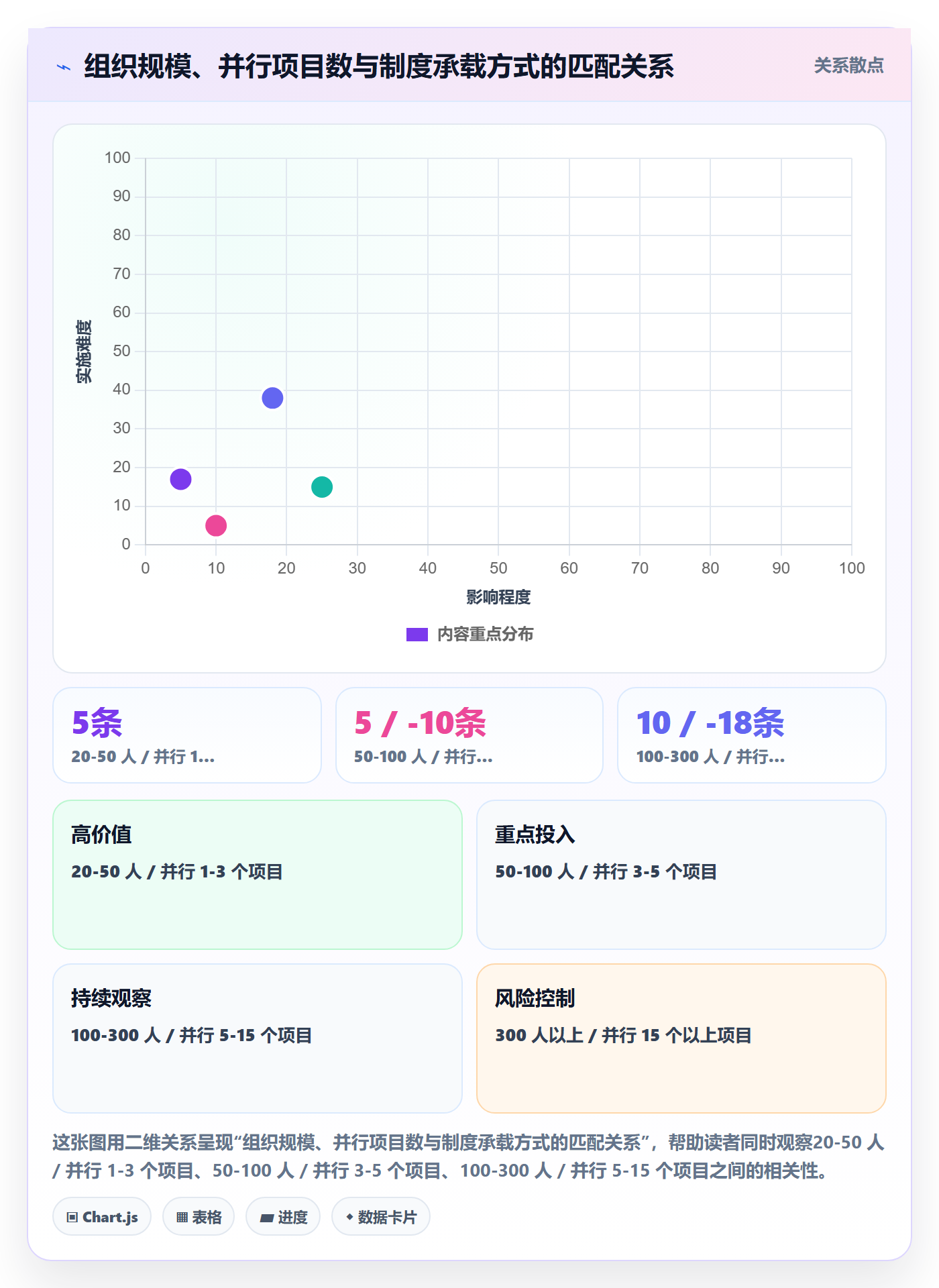Viewport: 939px width, 1288px height.
Task: Click the Chart.js tag chip
Action: 102,1217
